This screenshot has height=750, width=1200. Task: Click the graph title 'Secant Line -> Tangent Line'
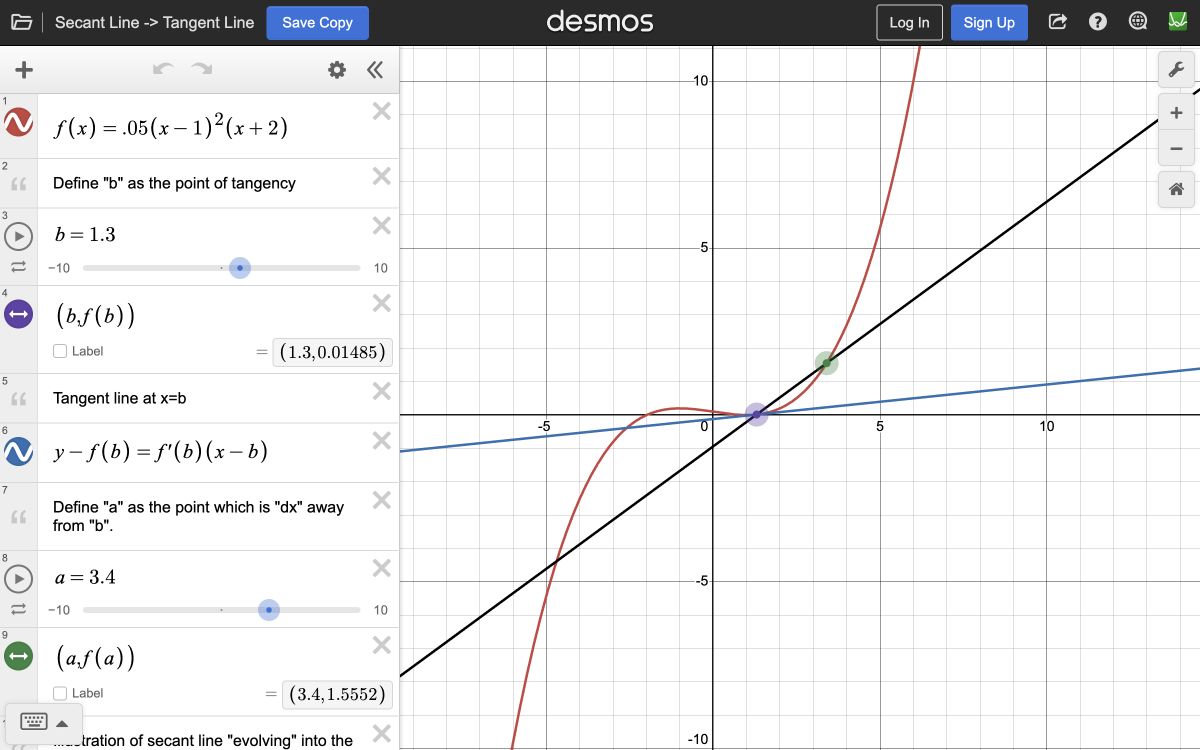coord(154,22)
